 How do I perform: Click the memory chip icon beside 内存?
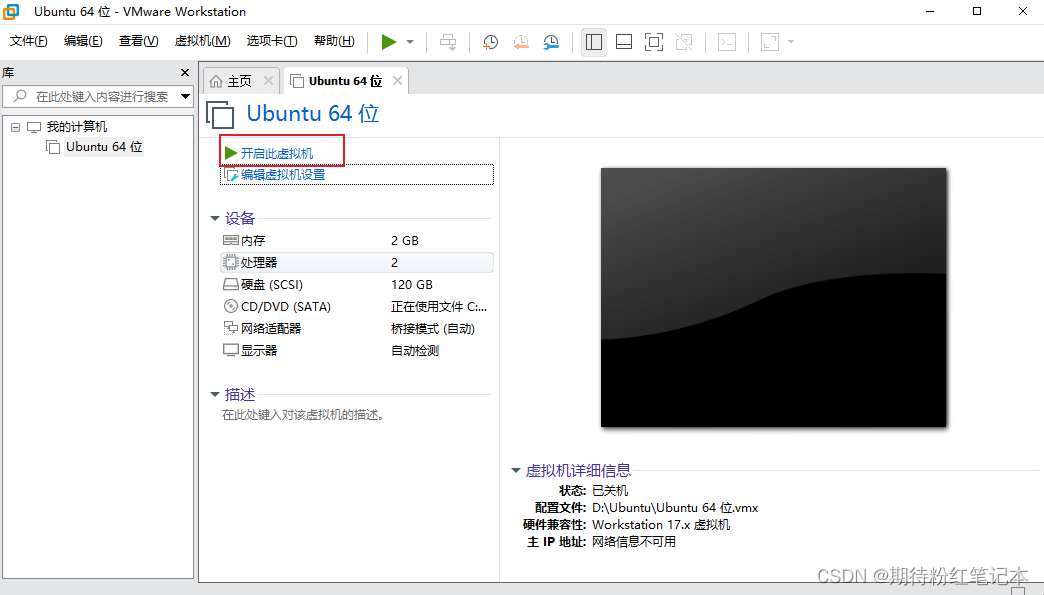(x=230, y=240)
